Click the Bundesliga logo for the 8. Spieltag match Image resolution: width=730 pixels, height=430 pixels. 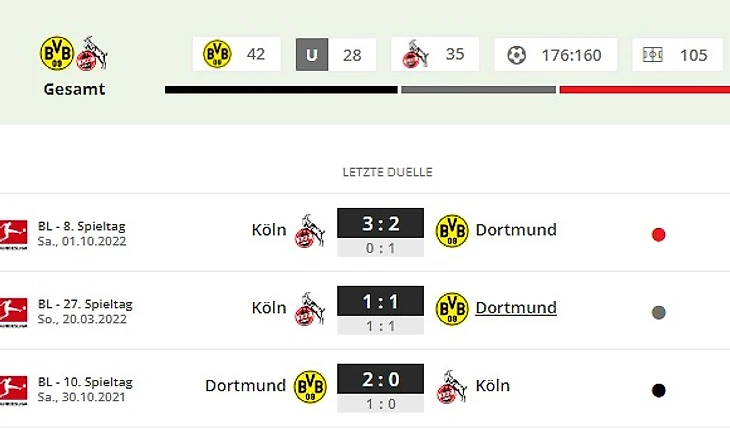[13, 234]
